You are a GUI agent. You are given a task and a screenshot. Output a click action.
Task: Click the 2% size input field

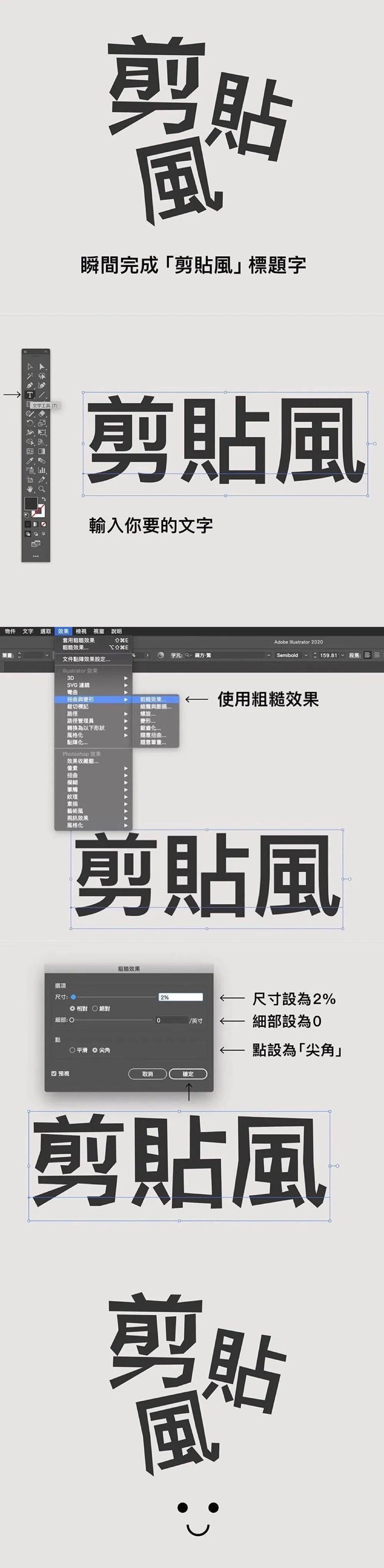(180, 997)
